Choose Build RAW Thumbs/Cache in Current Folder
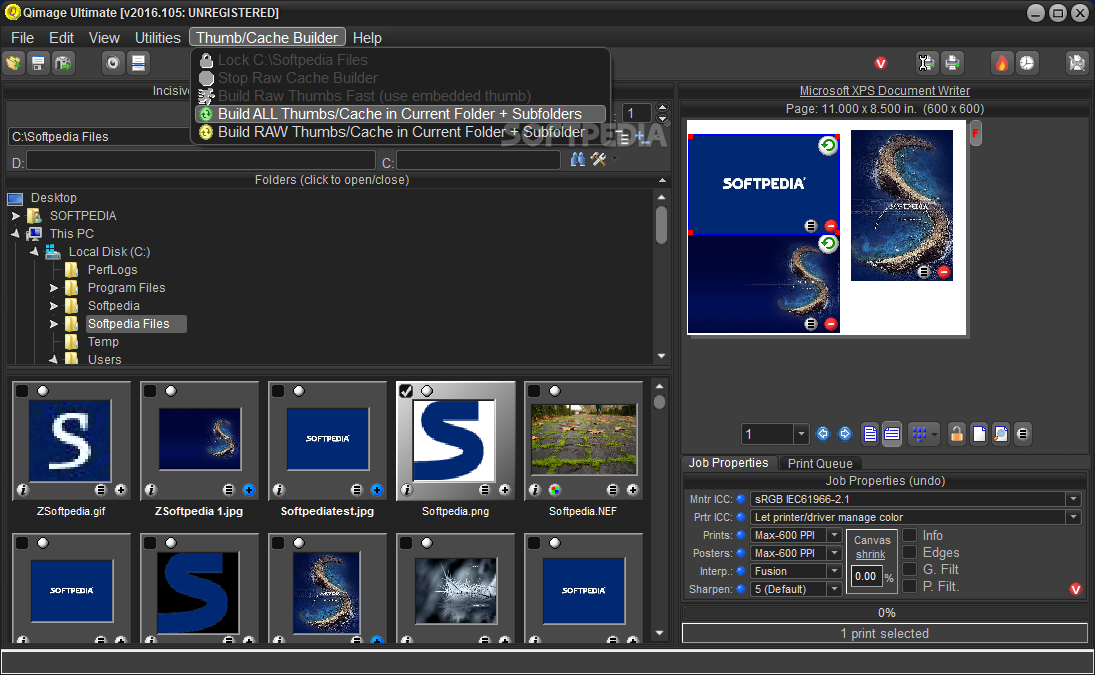This screenshot has width=1095, height=675. click(x=399, y=132)
